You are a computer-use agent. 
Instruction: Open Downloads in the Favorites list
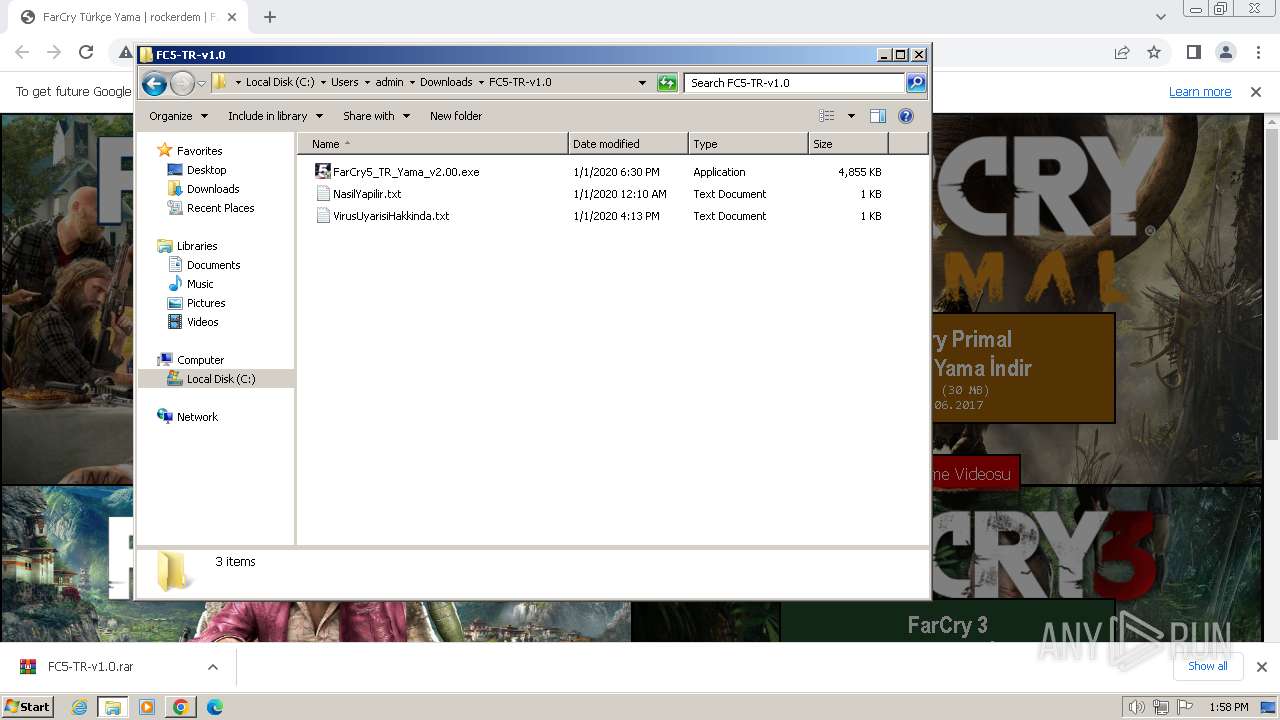click(x=213, y=189)
